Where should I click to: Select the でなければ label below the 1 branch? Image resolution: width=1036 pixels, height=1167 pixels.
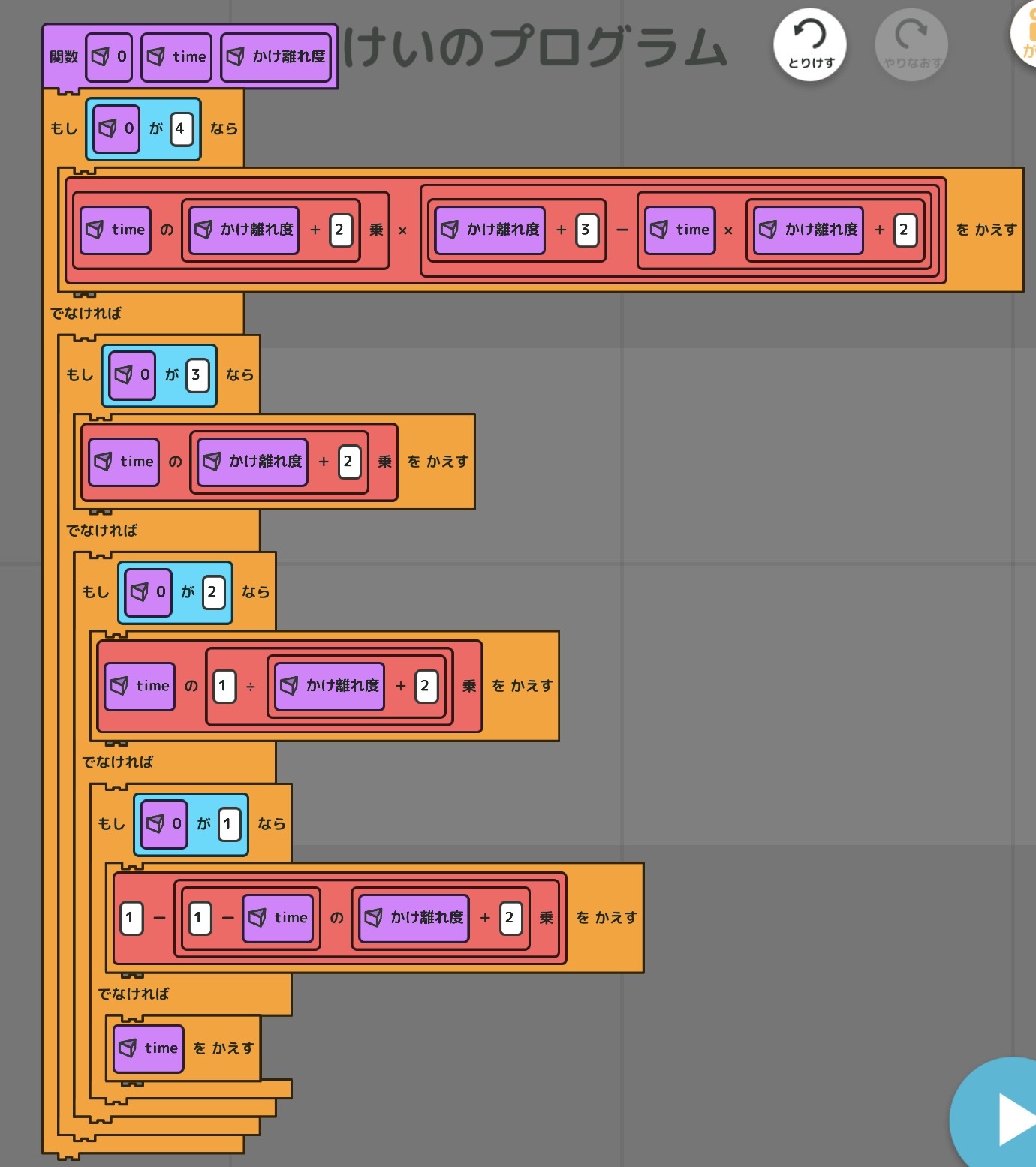[134, 994]
